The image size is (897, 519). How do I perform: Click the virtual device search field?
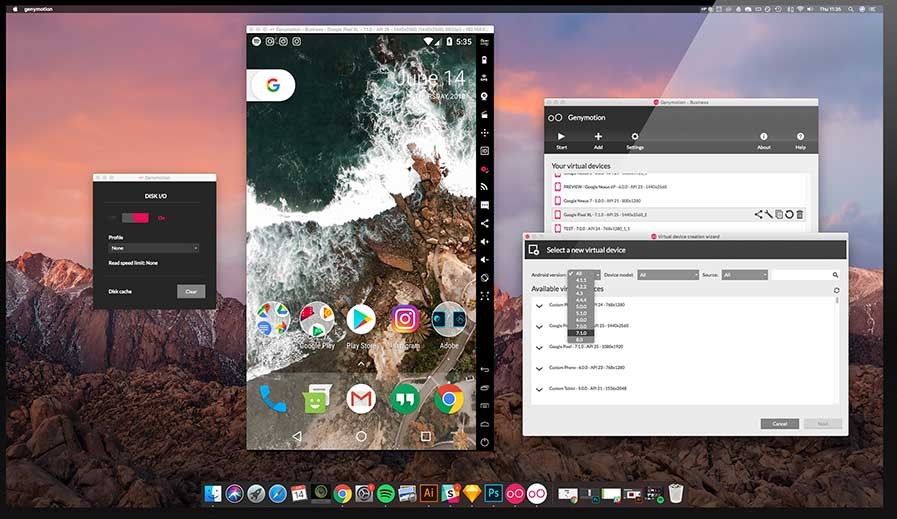point(802,274)
